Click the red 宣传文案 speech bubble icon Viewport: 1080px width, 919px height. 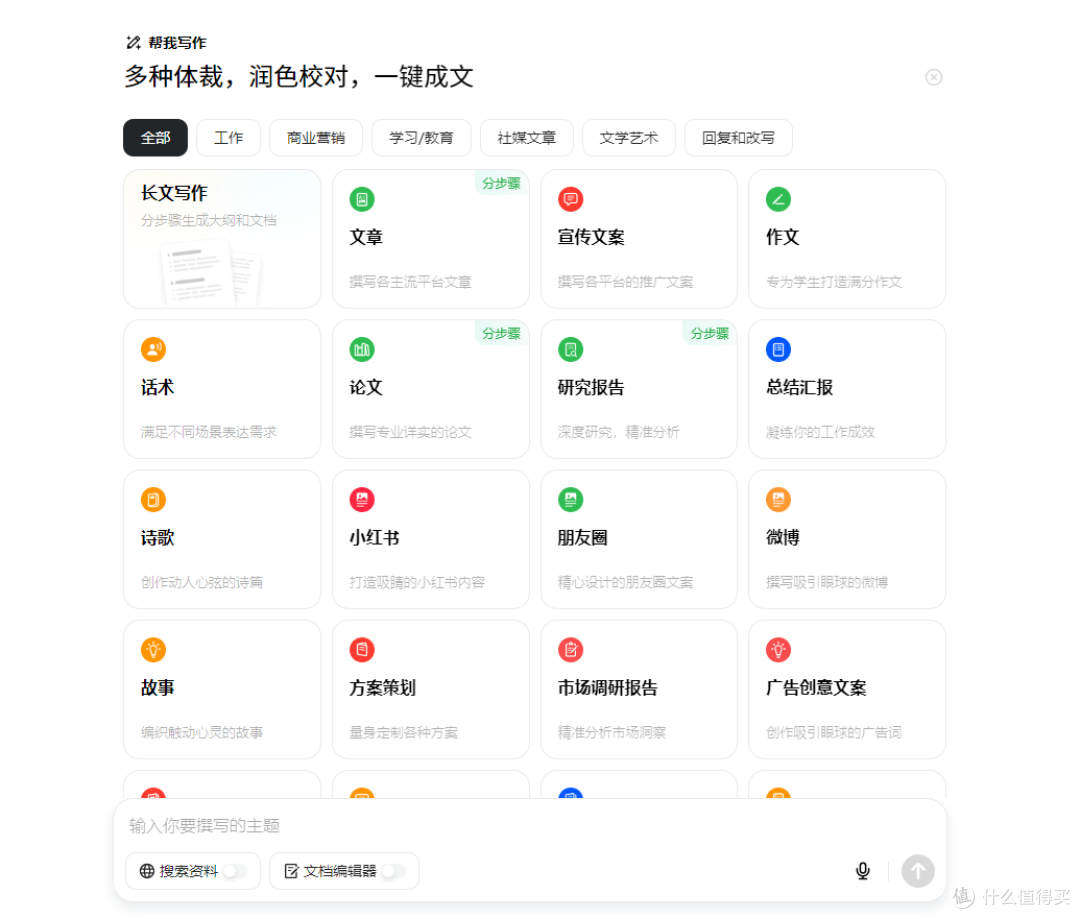click(570, 200)
